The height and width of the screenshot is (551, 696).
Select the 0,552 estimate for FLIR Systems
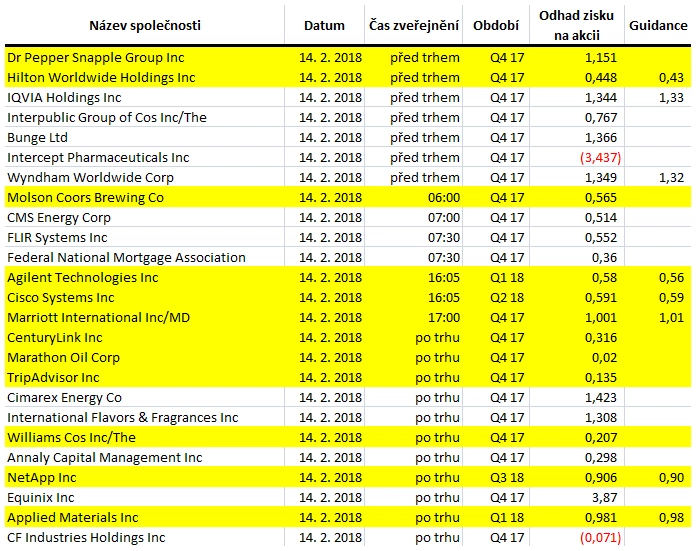(601, 238)
